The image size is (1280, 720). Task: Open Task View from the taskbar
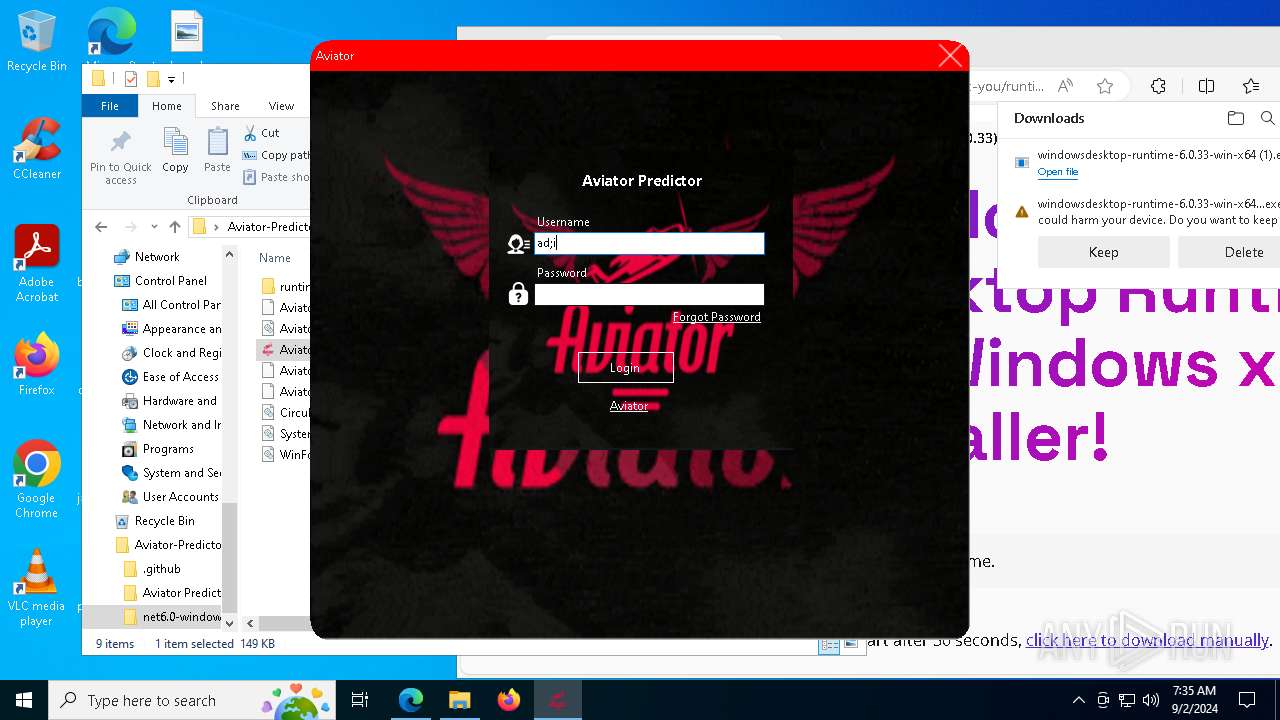tap(360, 700)
